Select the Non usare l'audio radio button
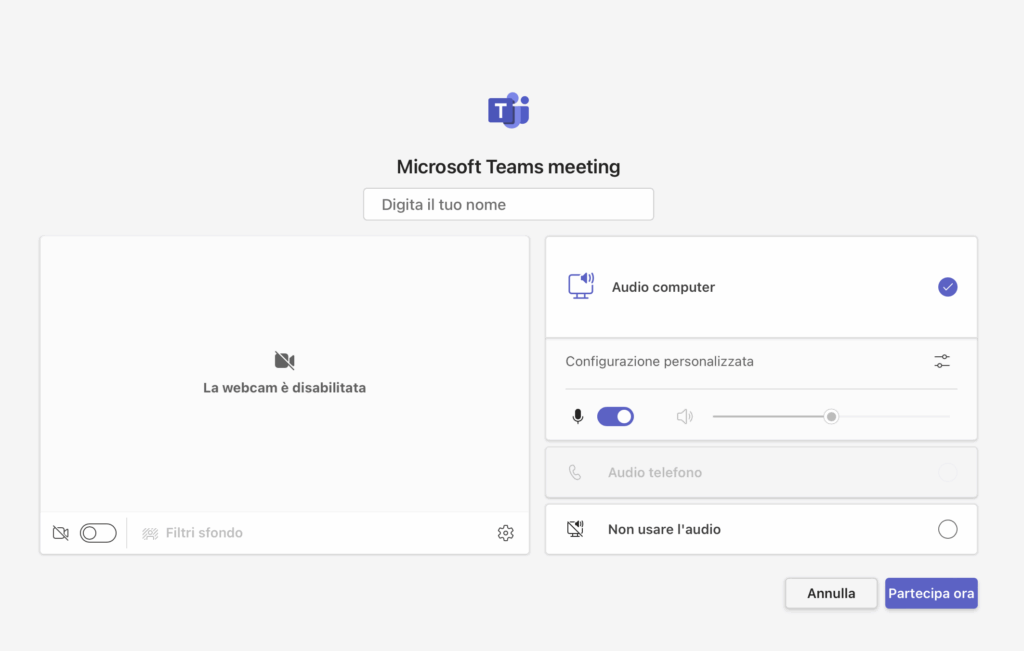Viewport: 1024px width, 651px height. point(948,529)
